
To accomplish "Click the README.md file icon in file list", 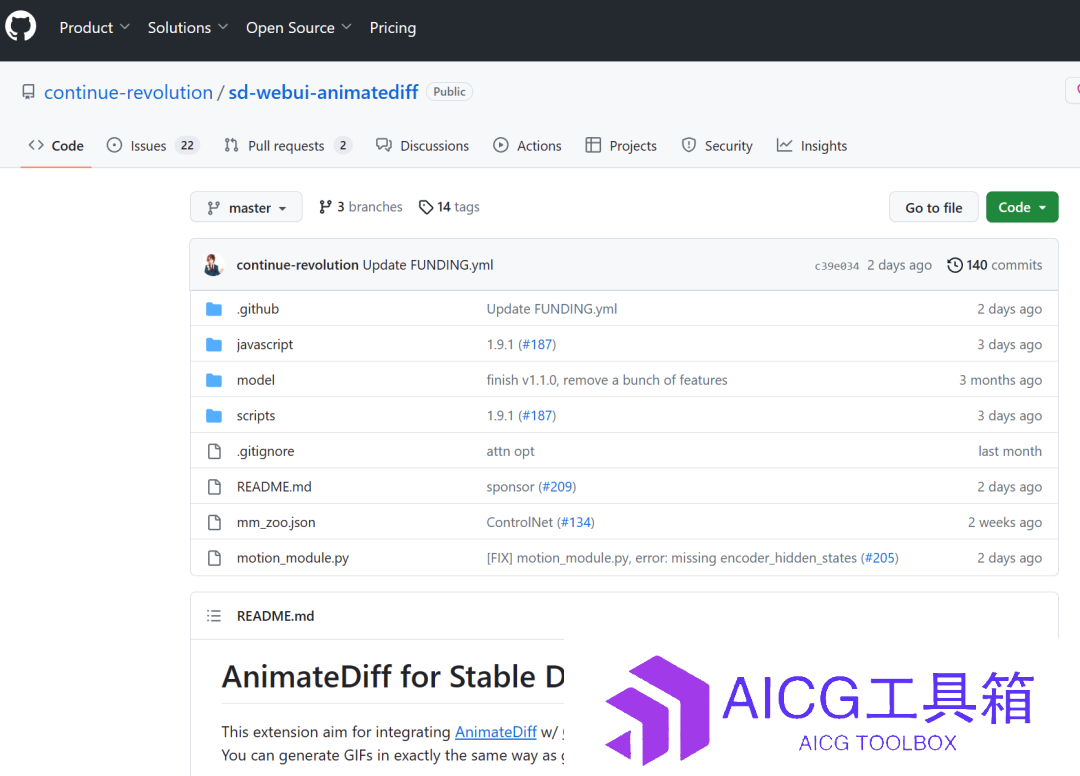I will (214, 487).
